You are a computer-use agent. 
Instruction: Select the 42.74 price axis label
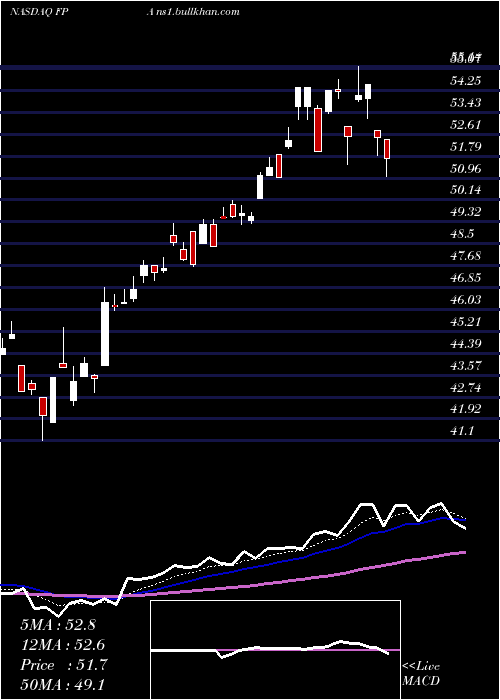[466, 388]
